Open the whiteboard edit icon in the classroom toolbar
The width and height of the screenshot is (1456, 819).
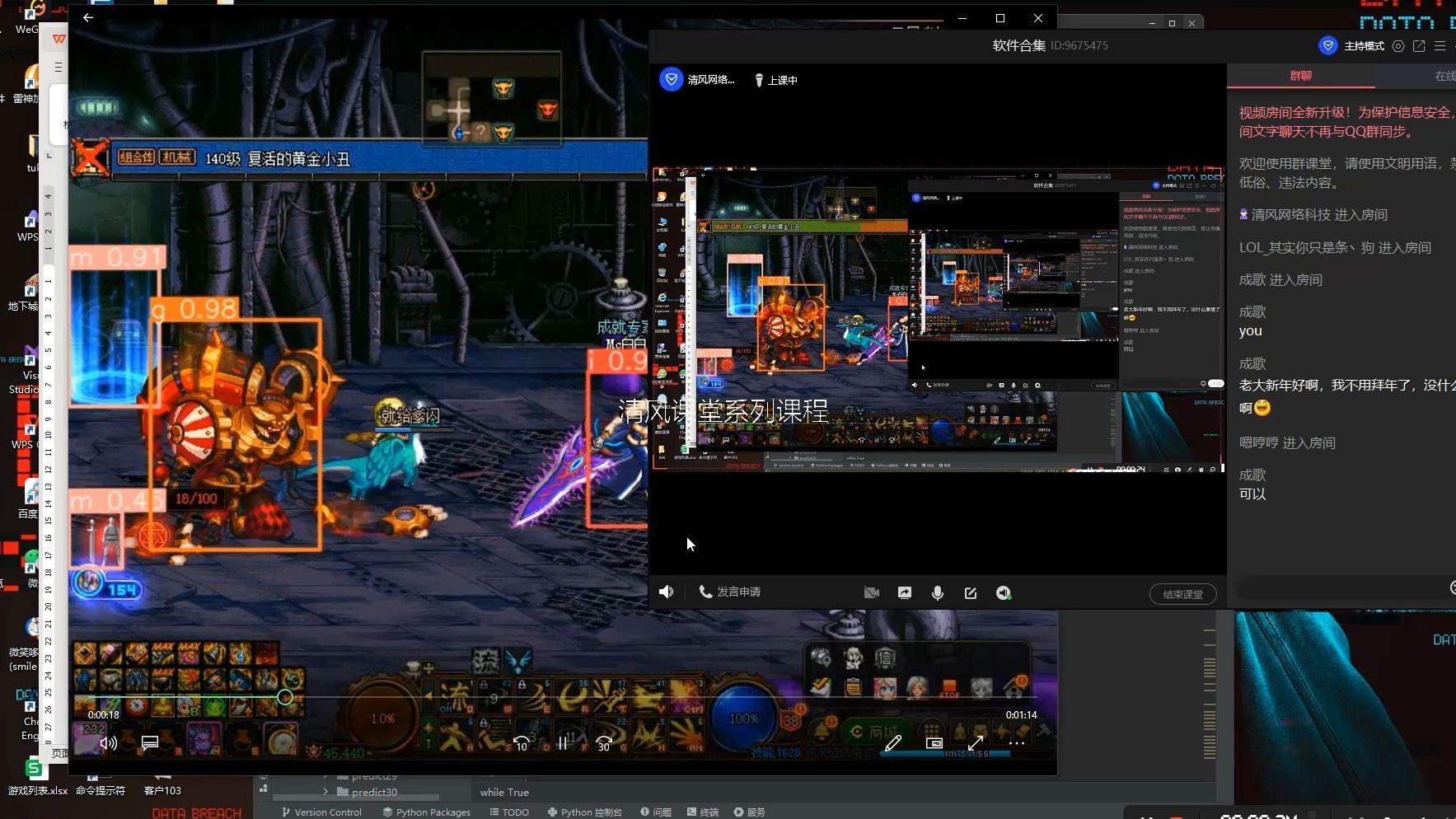click(x=970, y=592)
